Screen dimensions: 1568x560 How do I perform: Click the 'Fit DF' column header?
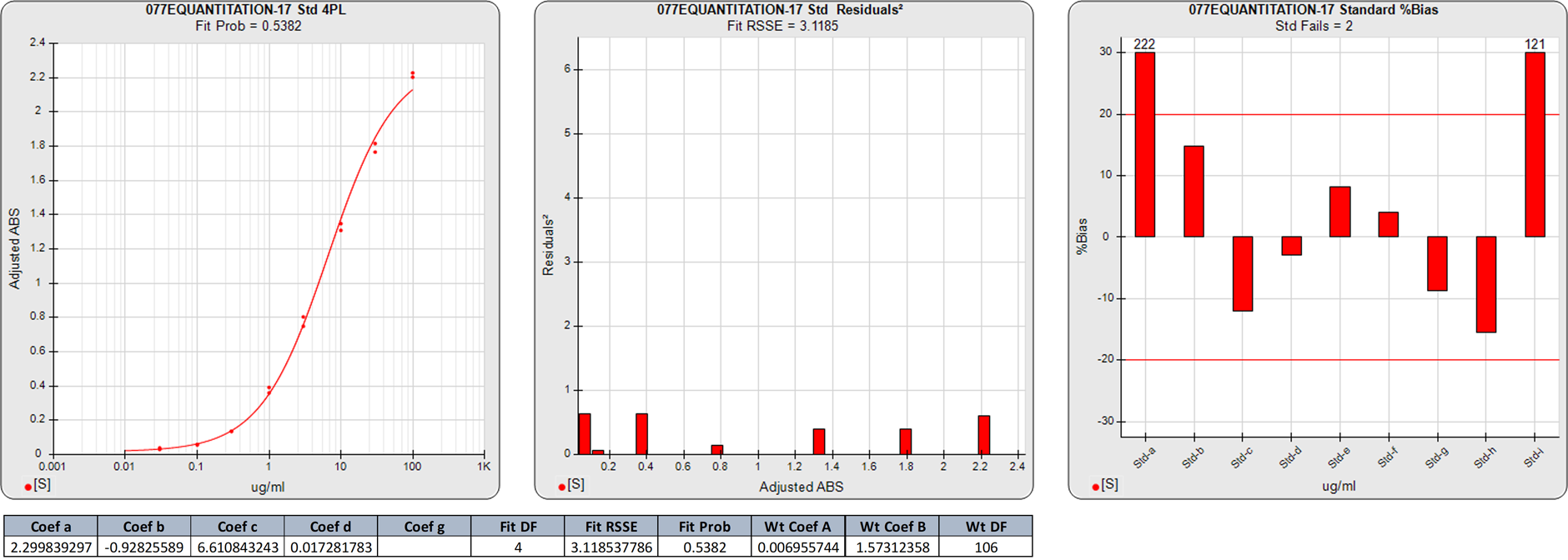518,526
